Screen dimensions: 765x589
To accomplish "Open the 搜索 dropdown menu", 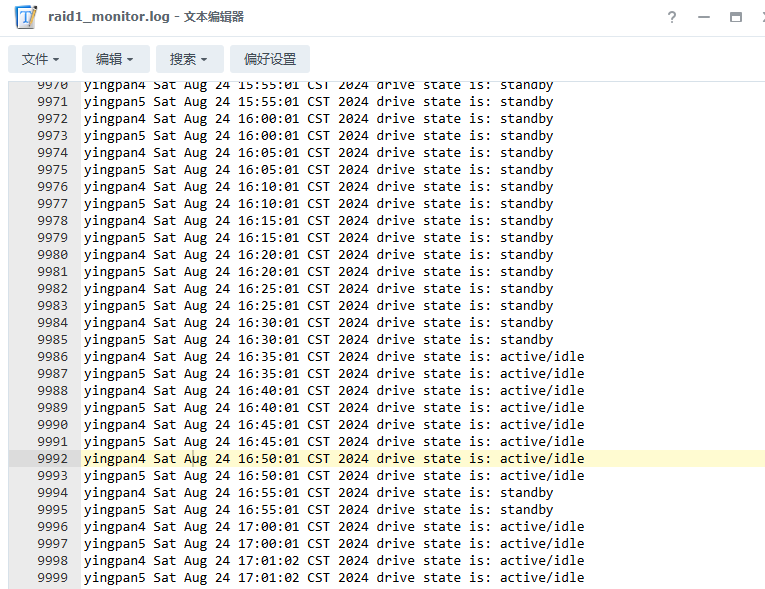I will 189,59.
